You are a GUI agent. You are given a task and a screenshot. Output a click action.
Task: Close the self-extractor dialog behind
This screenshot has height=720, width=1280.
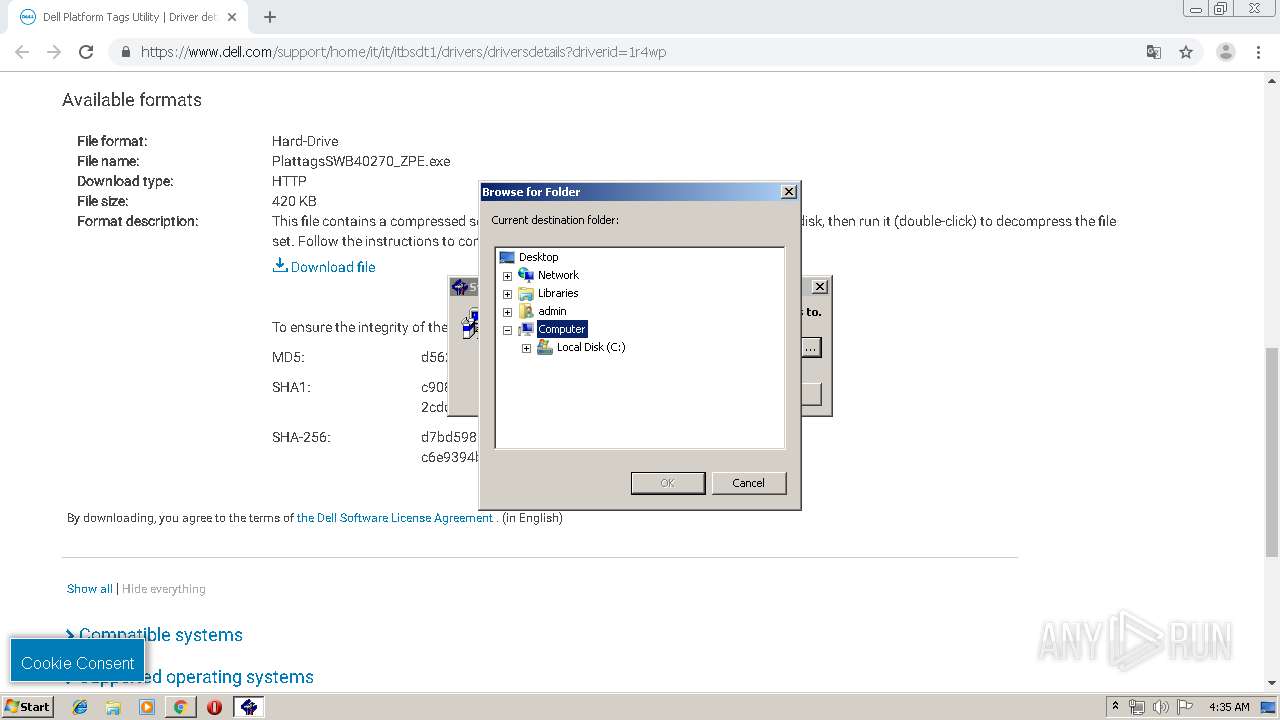(820, 287)
